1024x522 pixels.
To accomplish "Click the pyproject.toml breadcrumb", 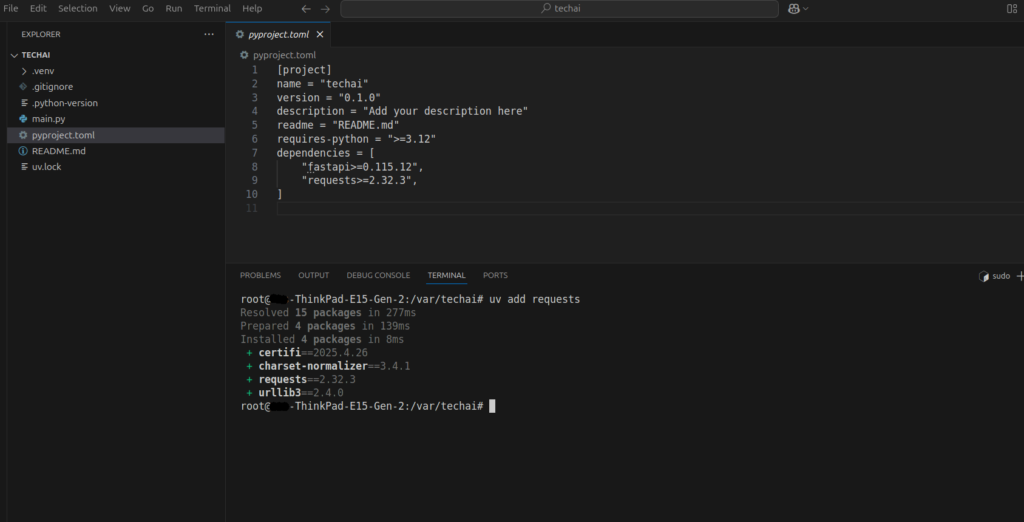I will [284, 56].
